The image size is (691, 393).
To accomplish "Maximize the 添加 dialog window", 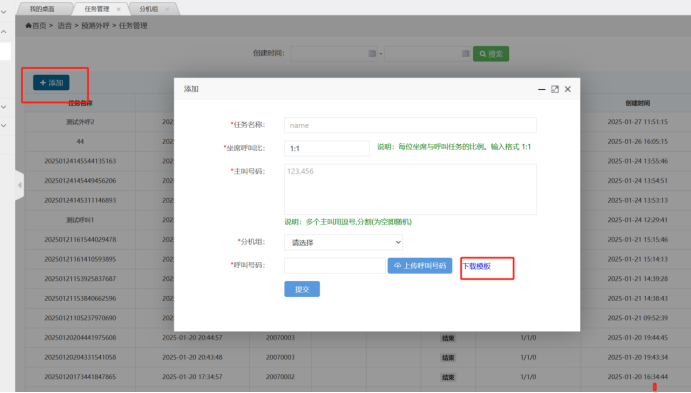I will 555,89.
